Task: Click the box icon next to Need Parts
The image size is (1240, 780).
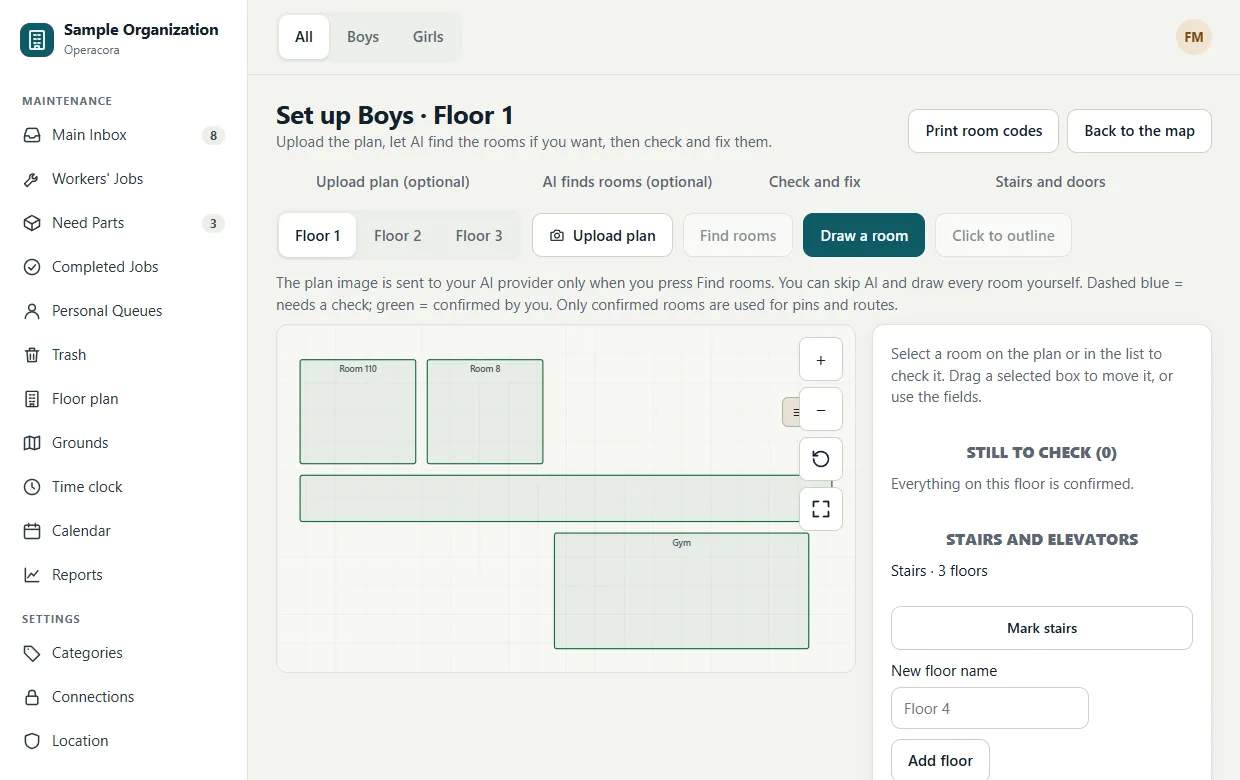Action: point(32,223)
